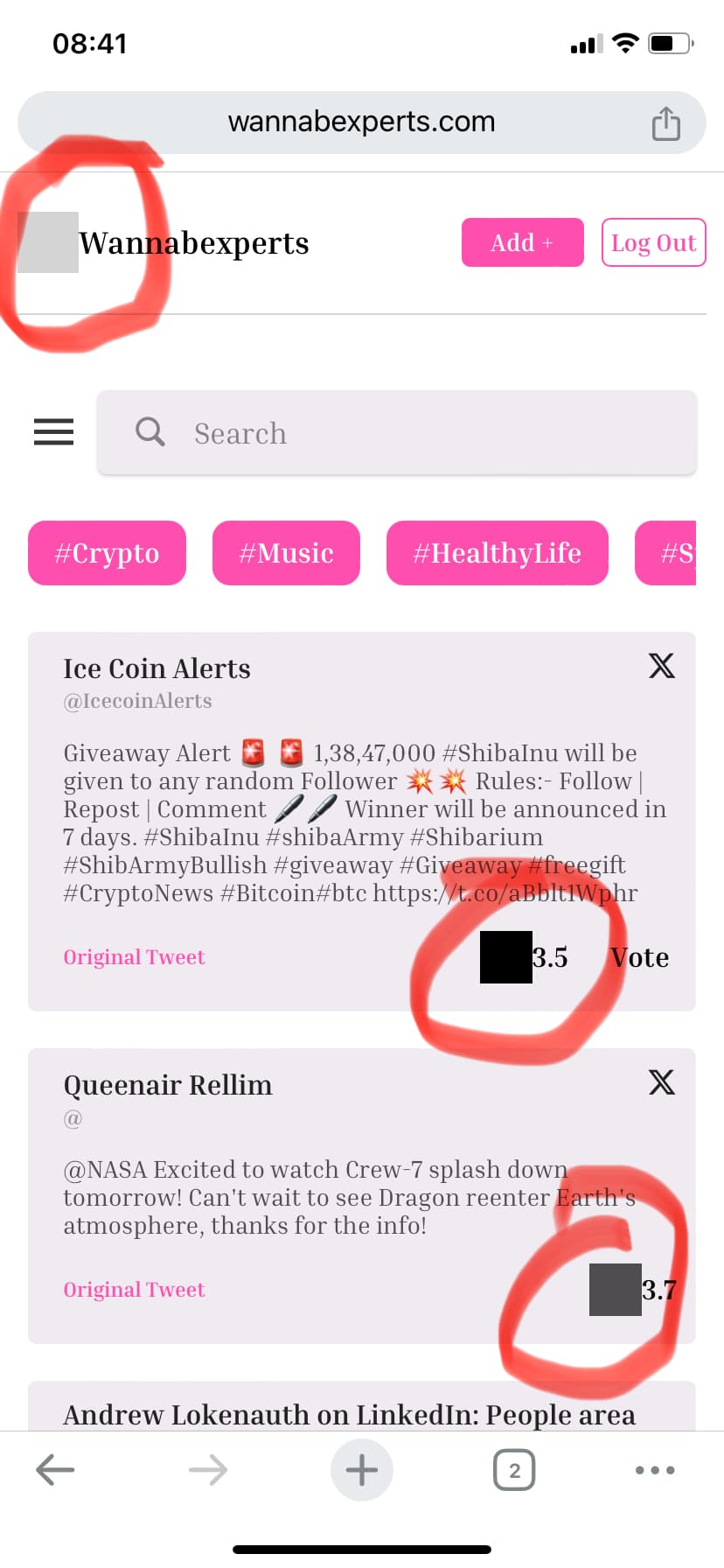Open browser three-dot more menu
The height and width of the screenshot is (1568, 724).
click(x=655, y=1470)
